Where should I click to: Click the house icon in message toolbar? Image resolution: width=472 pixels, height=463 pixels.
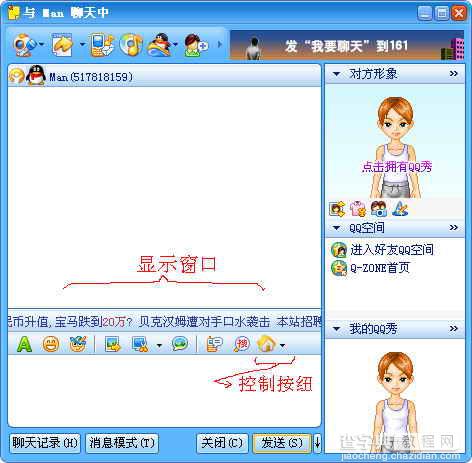(x=267, y=344)
